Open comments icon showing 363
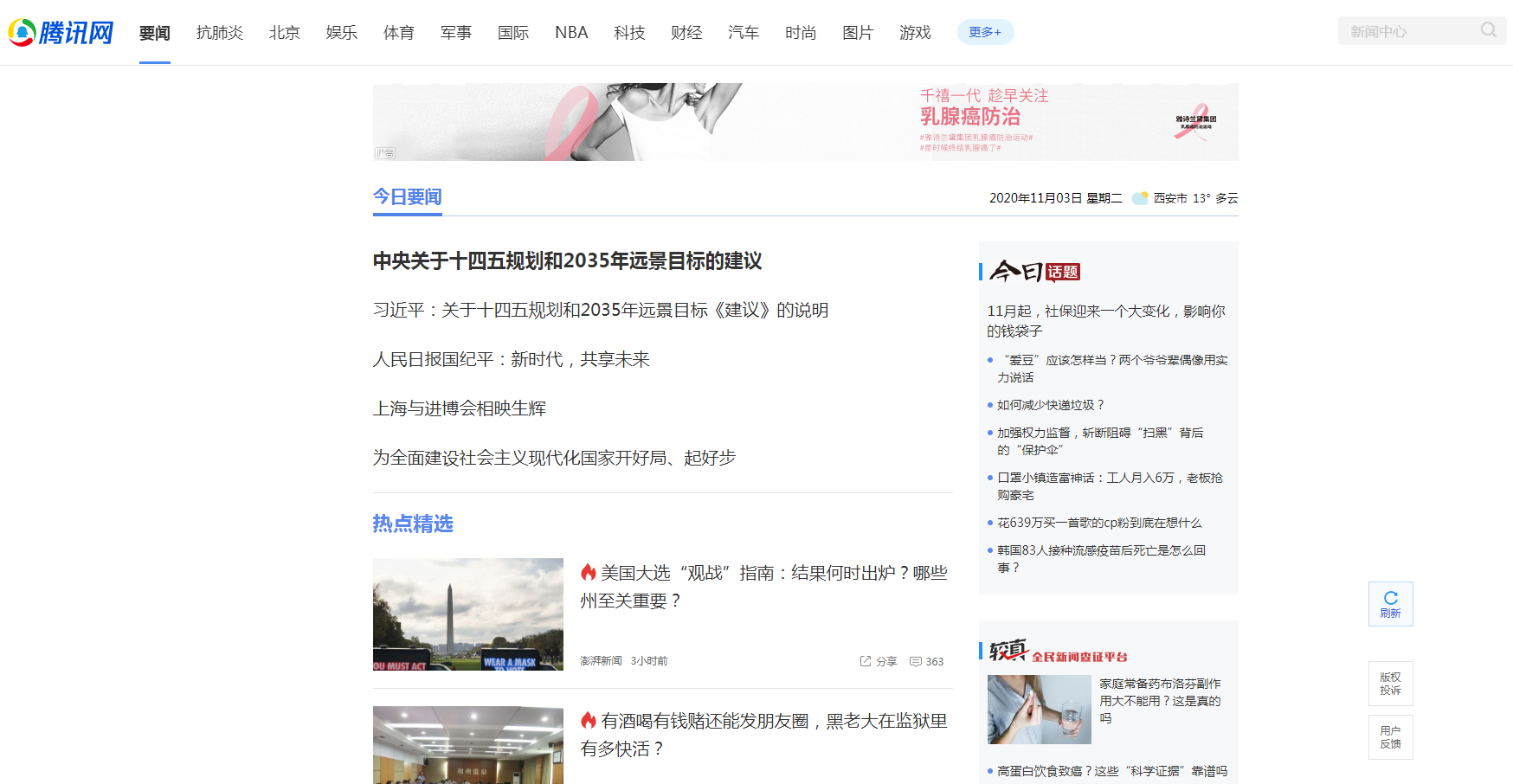 click(916, 661)
